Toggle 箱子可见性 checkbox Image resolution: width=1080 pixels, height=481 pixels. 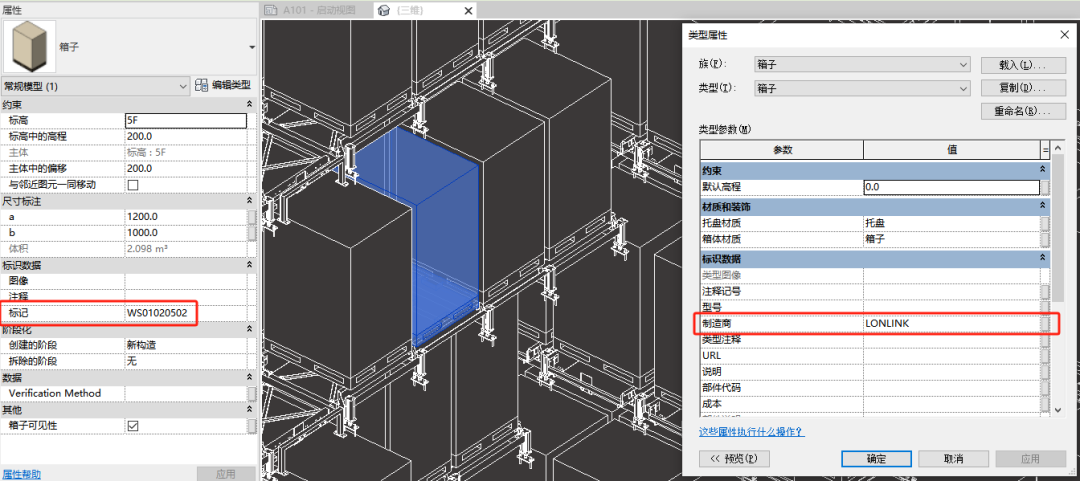pos(133,425)
